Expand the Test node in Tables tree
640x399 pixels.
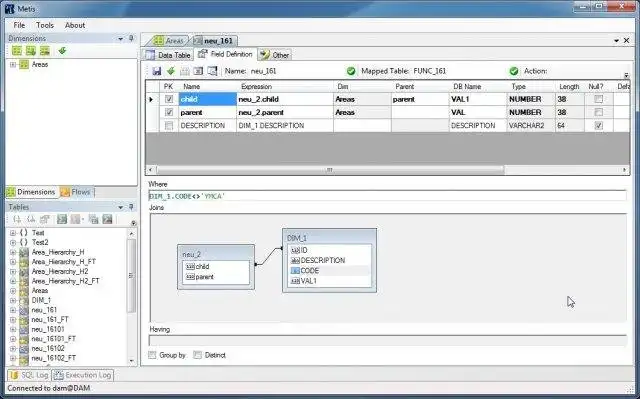click(13, 233)
